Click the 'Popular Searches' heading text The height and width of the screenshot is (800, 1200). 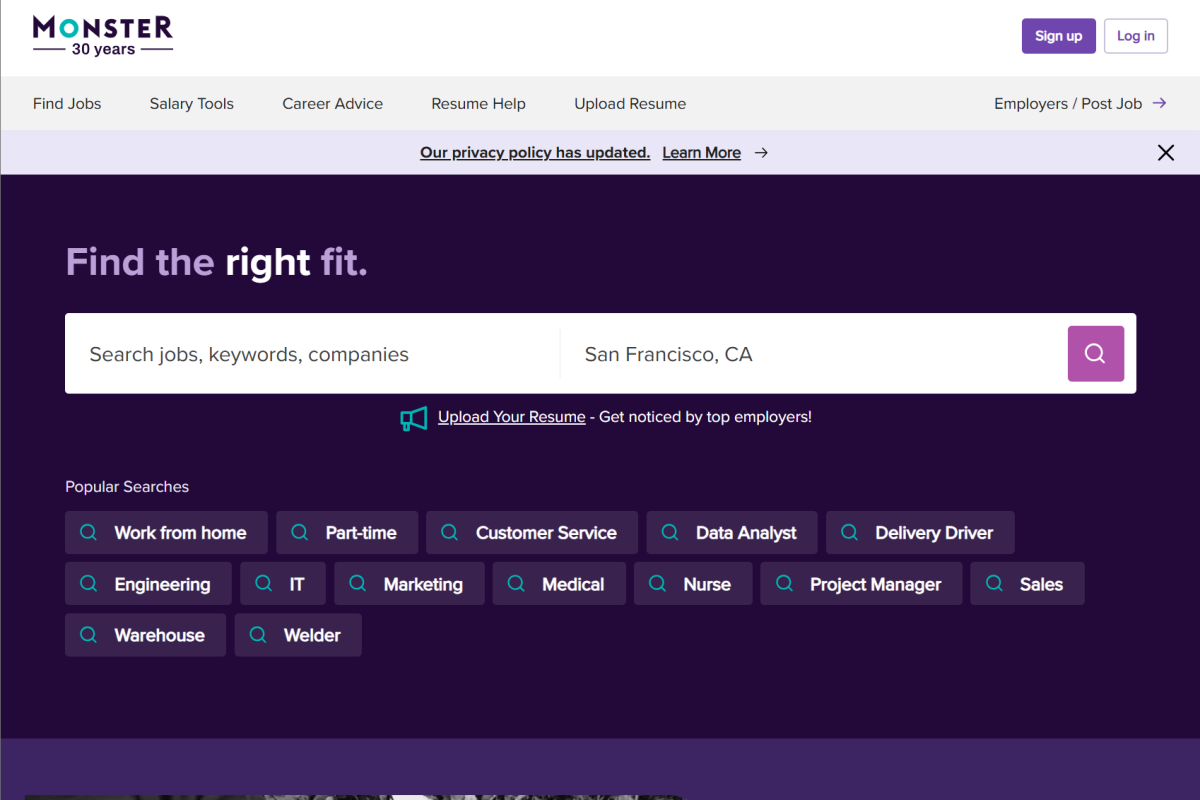coord(127,487)
